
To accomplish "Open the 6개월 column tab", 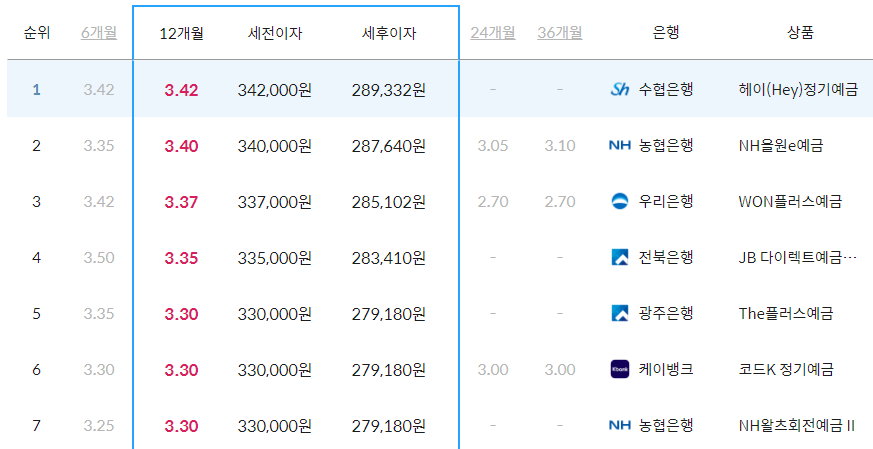I will point(99,33).
